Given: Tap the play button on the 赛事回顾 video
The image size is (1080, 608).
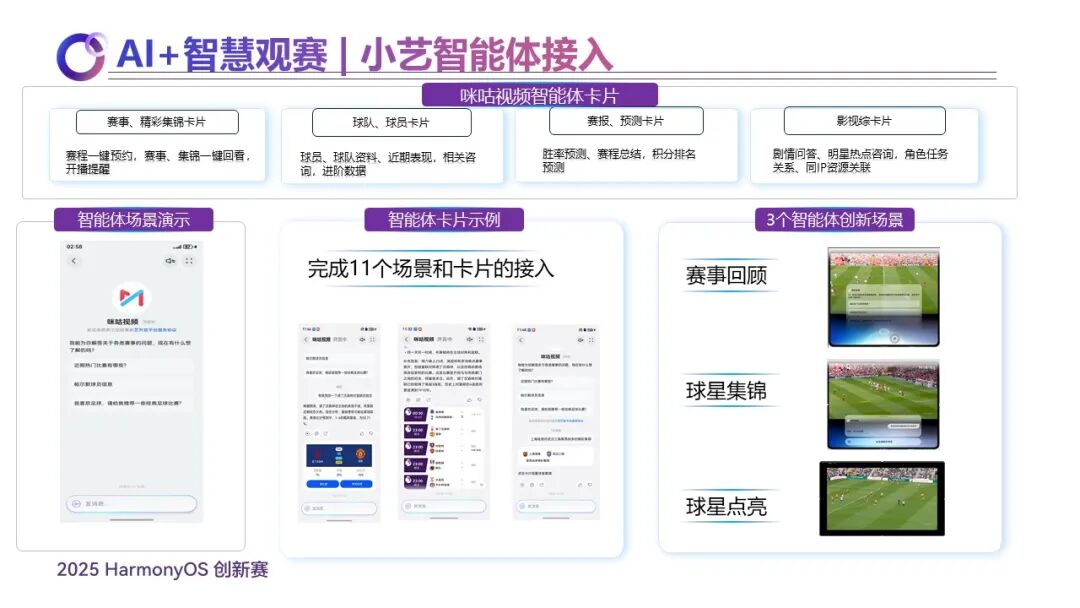Looking at the screenshot, I should click(894, 338).
